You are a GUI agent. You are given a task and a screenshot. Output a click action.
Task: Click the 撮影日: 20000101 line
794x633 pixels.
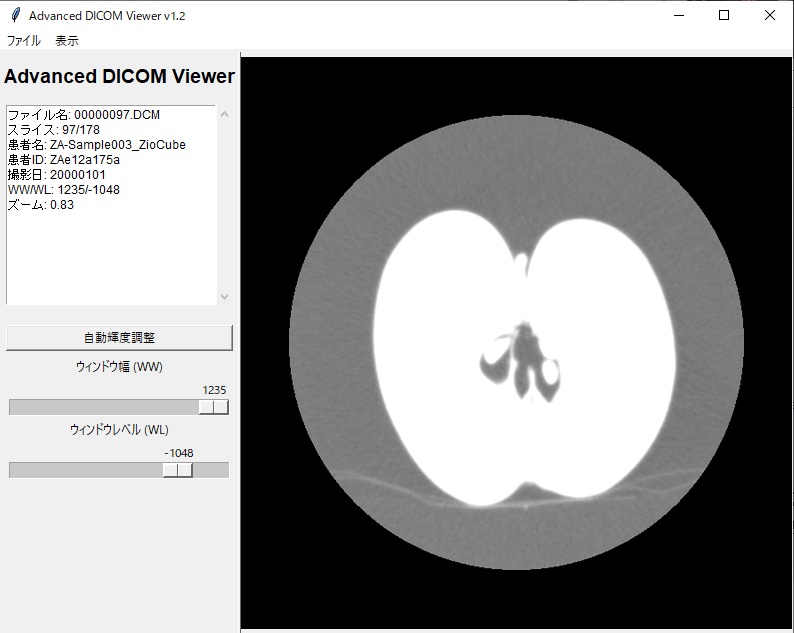point(57,175)
